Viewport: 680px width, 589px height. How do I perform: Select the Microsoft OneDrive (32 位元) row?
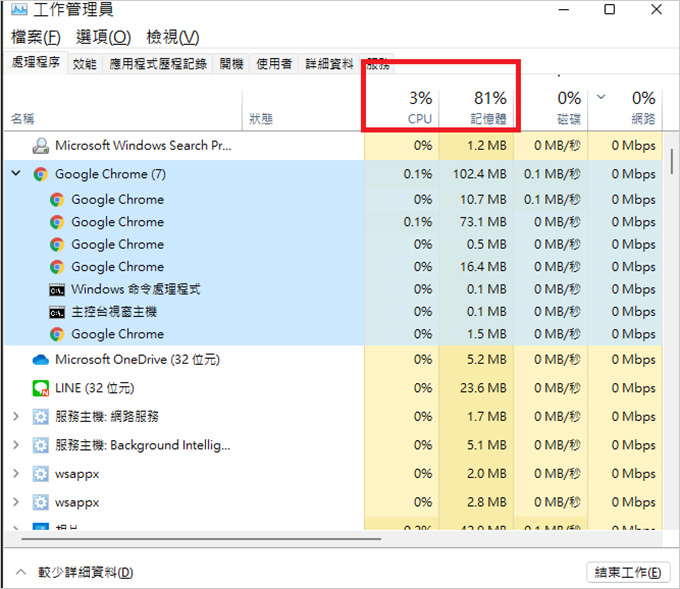click(x=333, y=360)
